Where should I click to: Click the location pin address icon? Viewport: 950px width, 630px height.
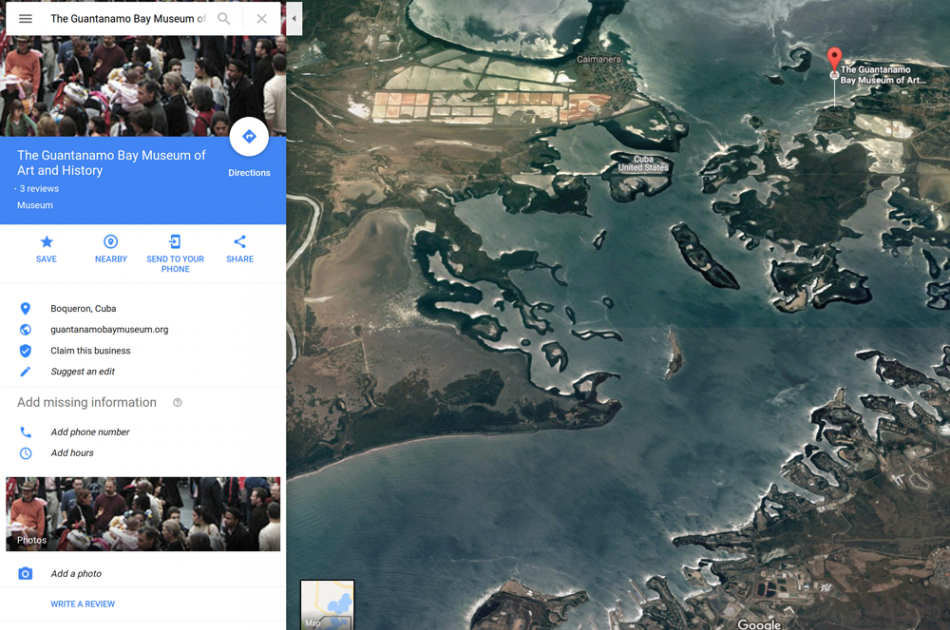click(x=25, y=308)
